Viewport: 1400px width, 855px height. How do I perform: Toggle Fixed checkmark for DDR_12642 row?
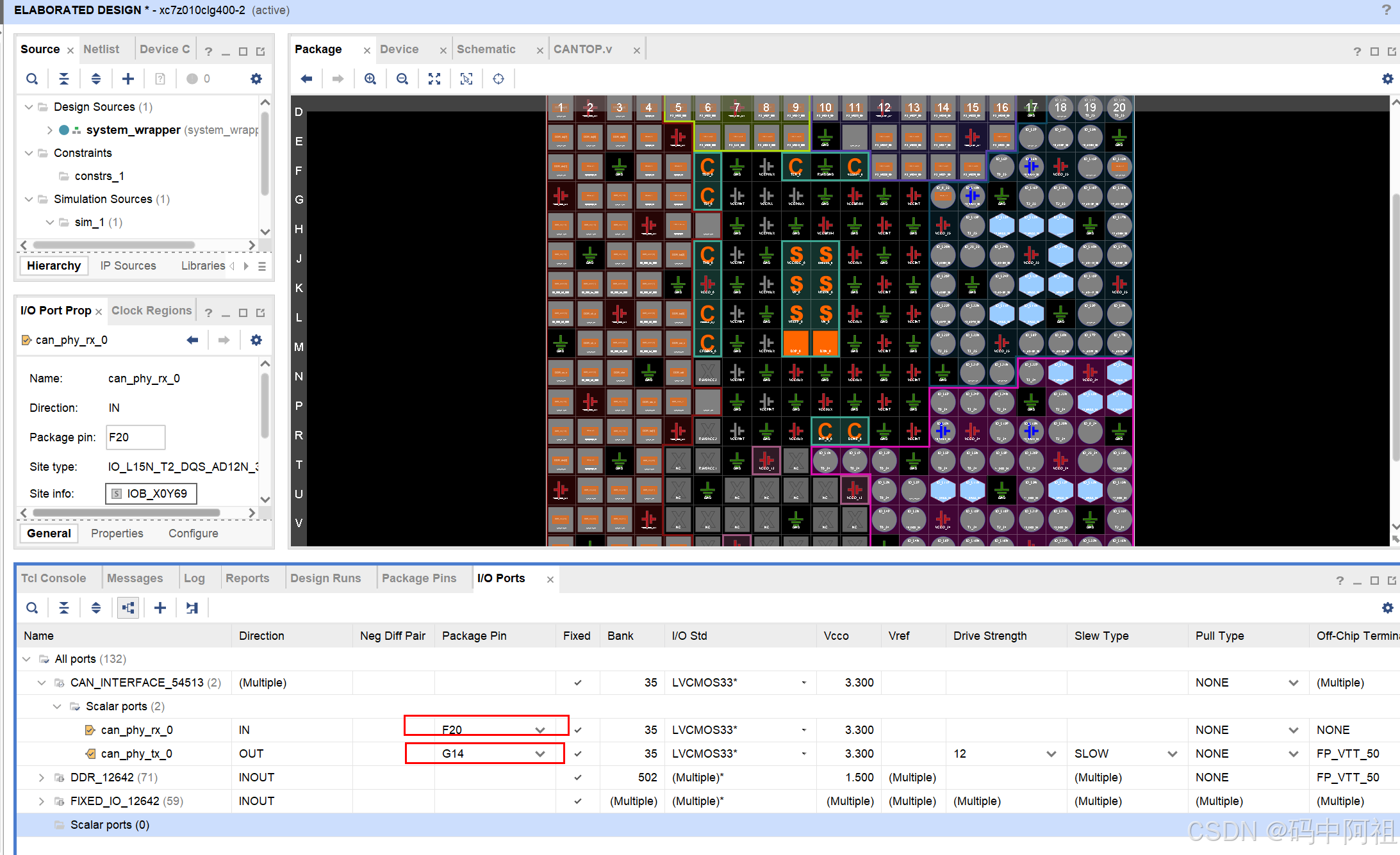pyautogui.click(x=578, y=778)
